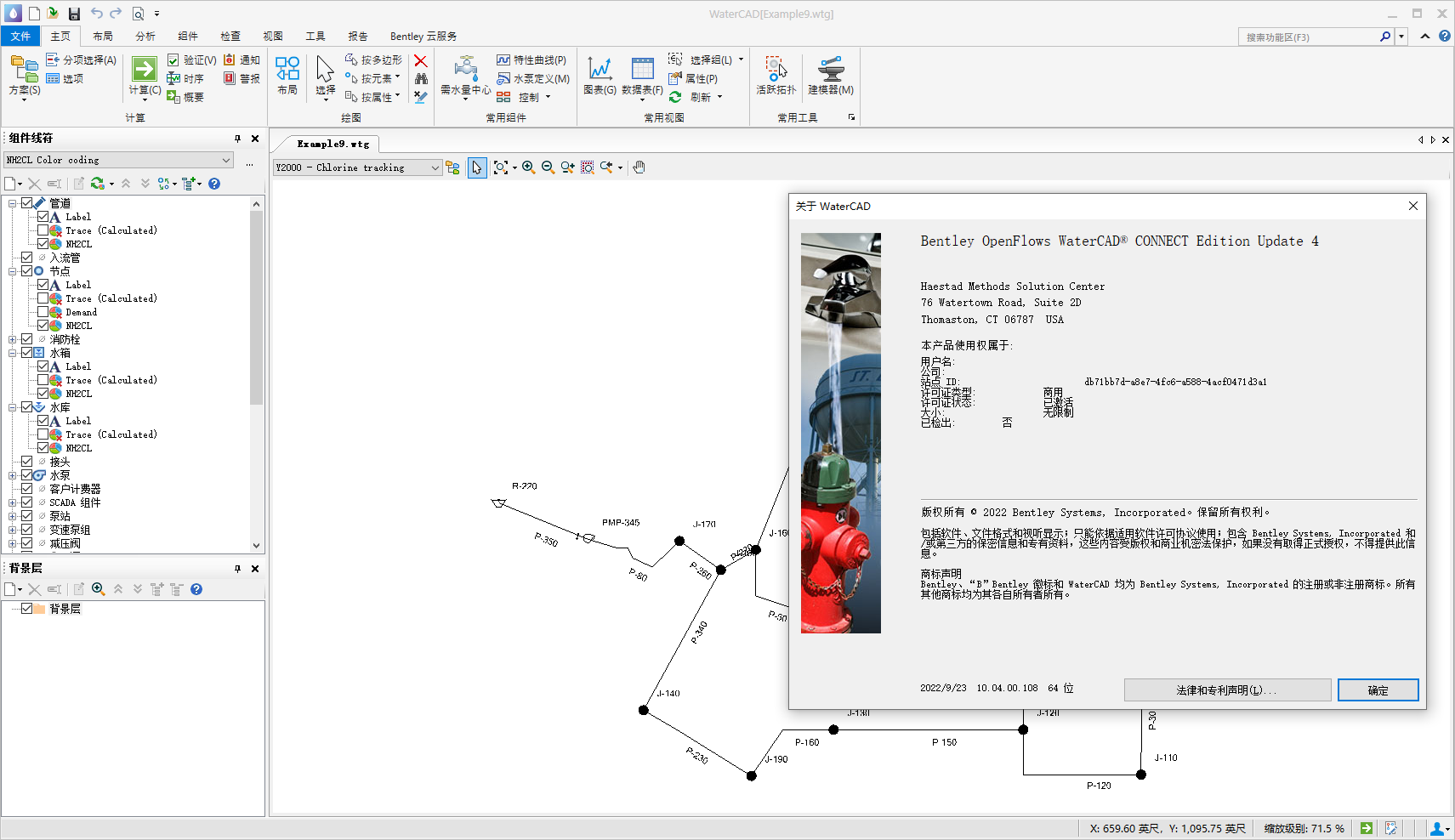Open 特性曲线(P) patterns icon
This screenshot has width=1455, height=840.
pyautogui.click(x=503, y=60)
